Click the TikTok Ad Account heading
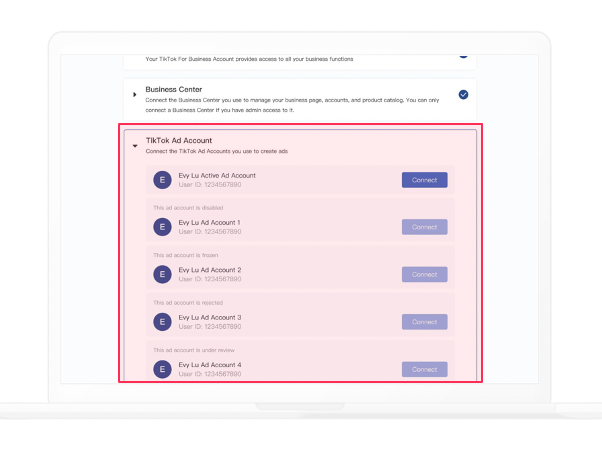Viewport: 602px width, 451px height. pos(179,140)
